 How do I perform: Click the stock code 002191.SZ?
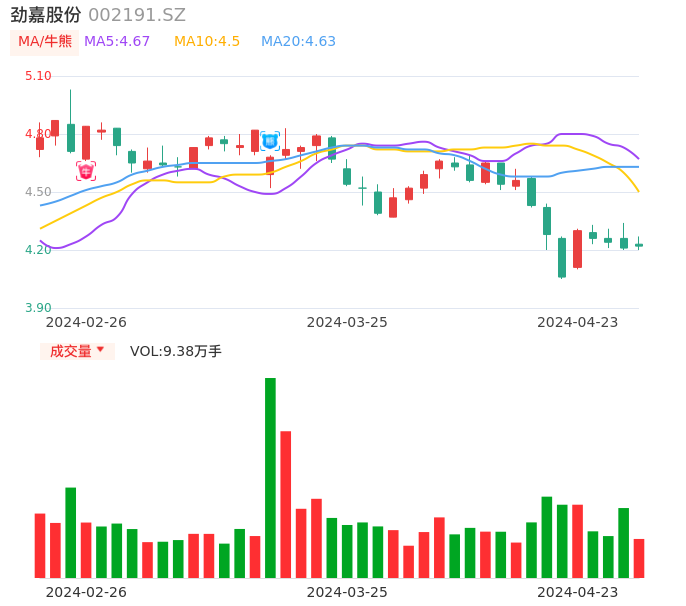137,15
